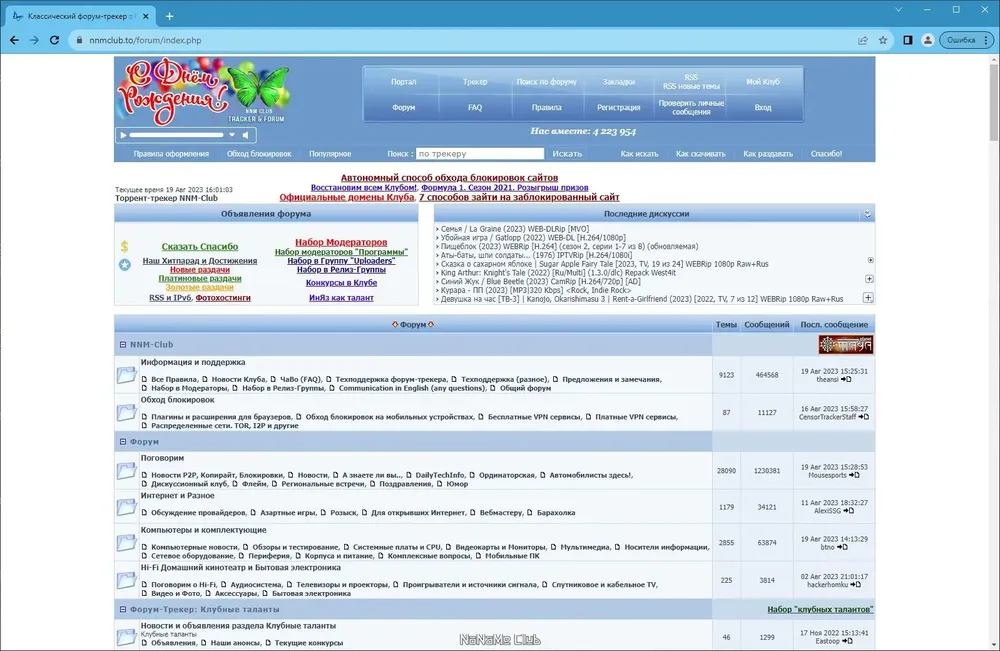Click play on the site audio player
1000x651 pixels.
pyautogui.click(x=123, y=135)
